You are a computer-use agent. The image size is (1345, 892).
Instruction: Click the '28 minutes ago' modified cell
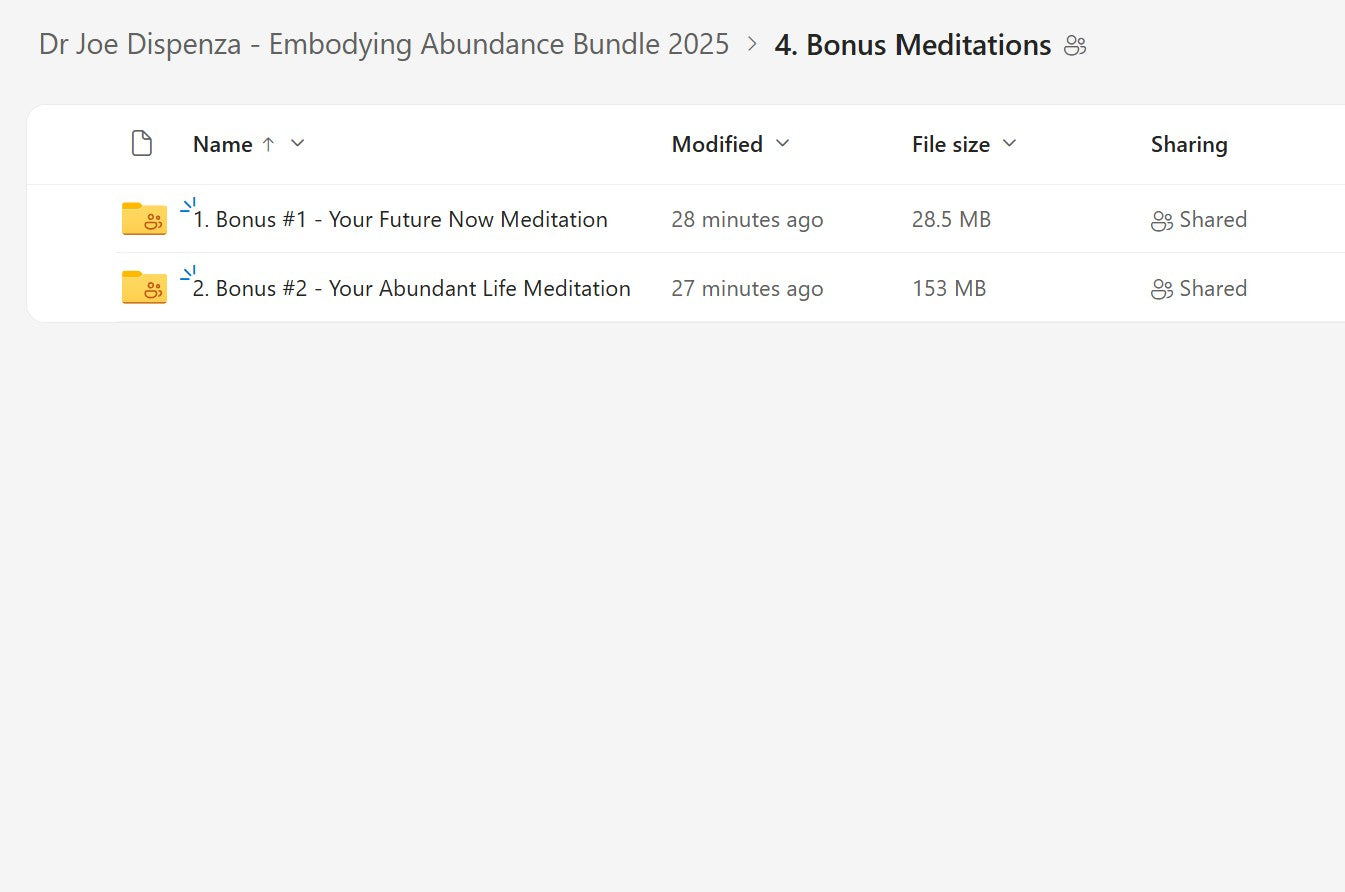click(x=747, y=220)
